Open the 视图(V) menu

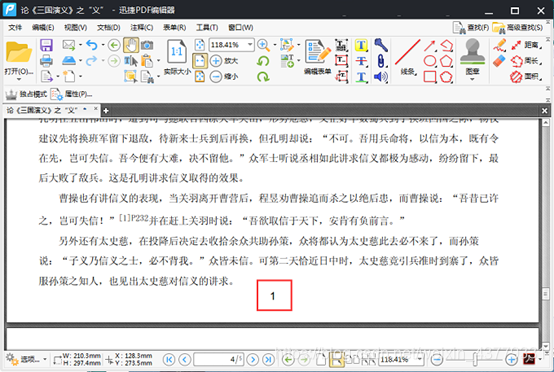(76, 28)
